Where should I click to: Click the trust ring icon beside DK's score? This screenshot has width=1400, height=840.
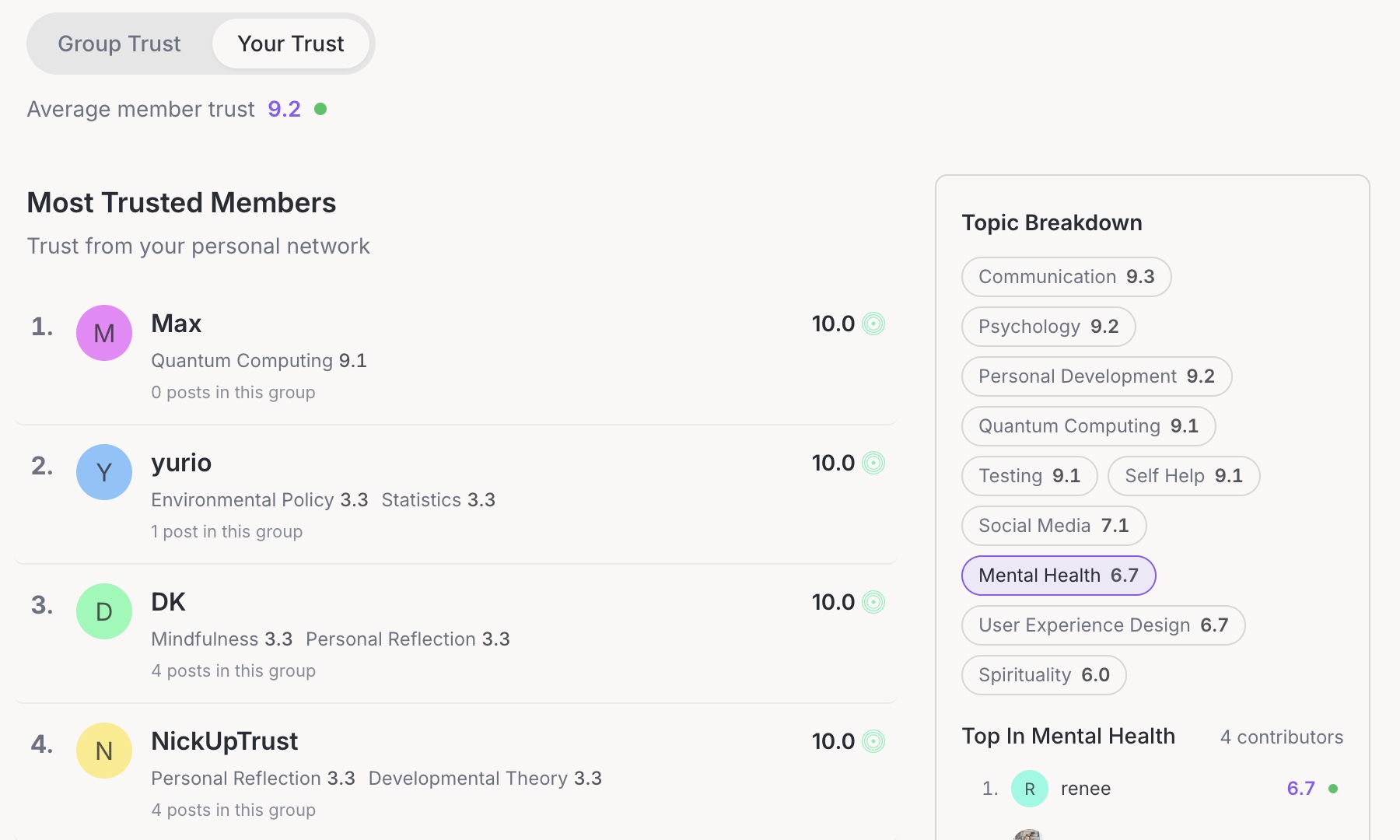(x=873, y=602)
